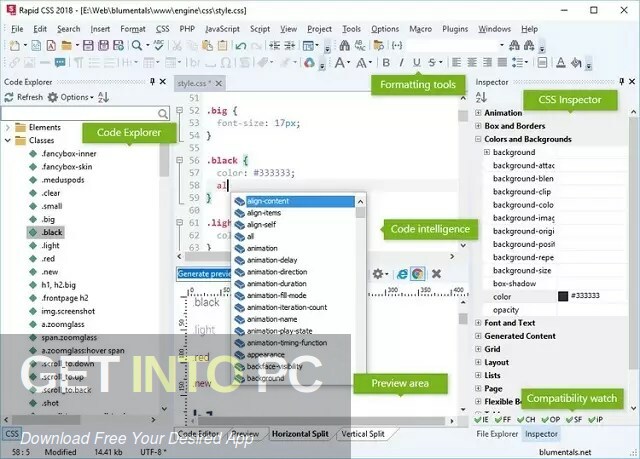
Task: Click the justify text icon
Action: point(502,62)
